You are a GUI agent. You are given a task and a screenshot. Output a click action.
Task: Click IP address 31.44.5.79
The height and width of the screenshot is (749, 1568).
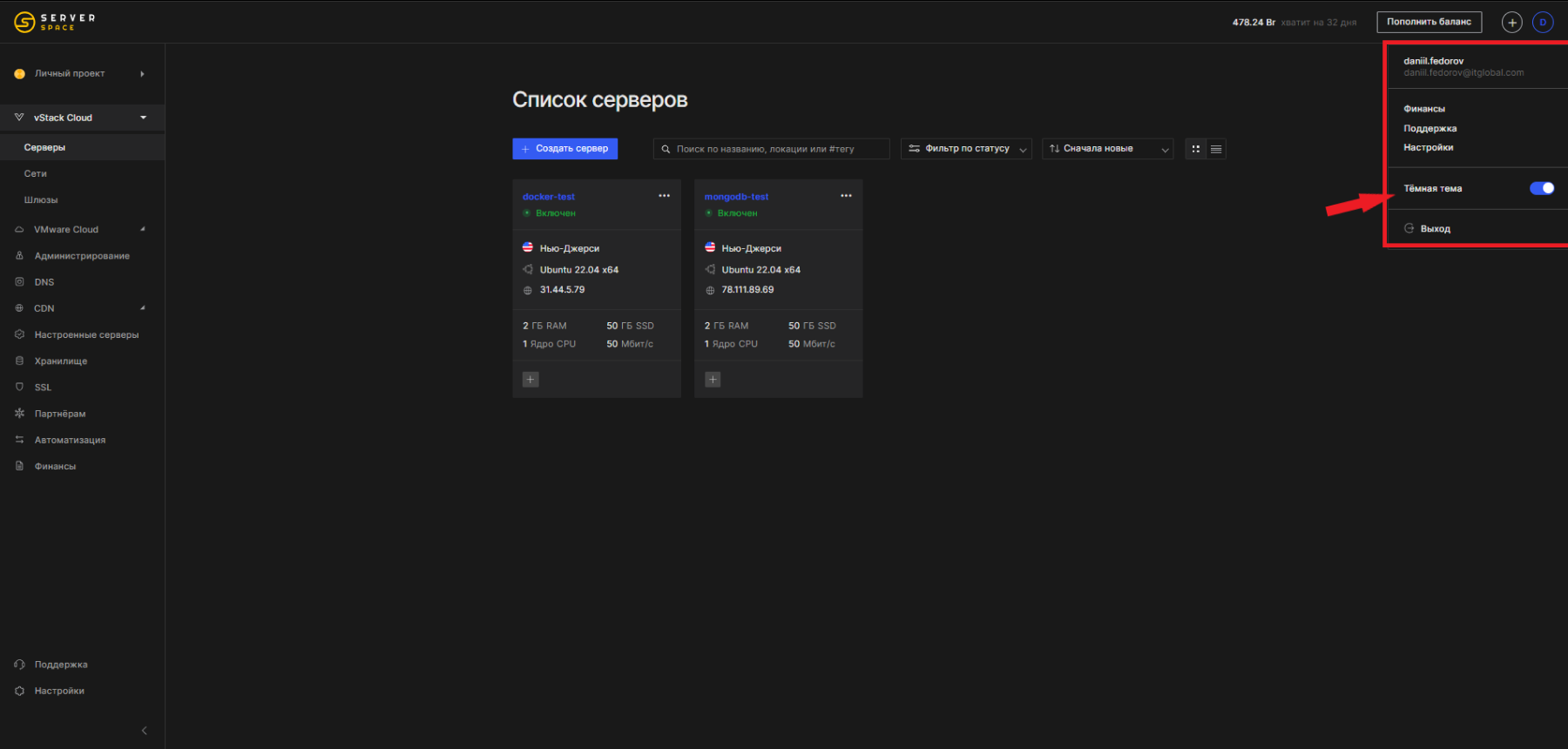point(563,290)
